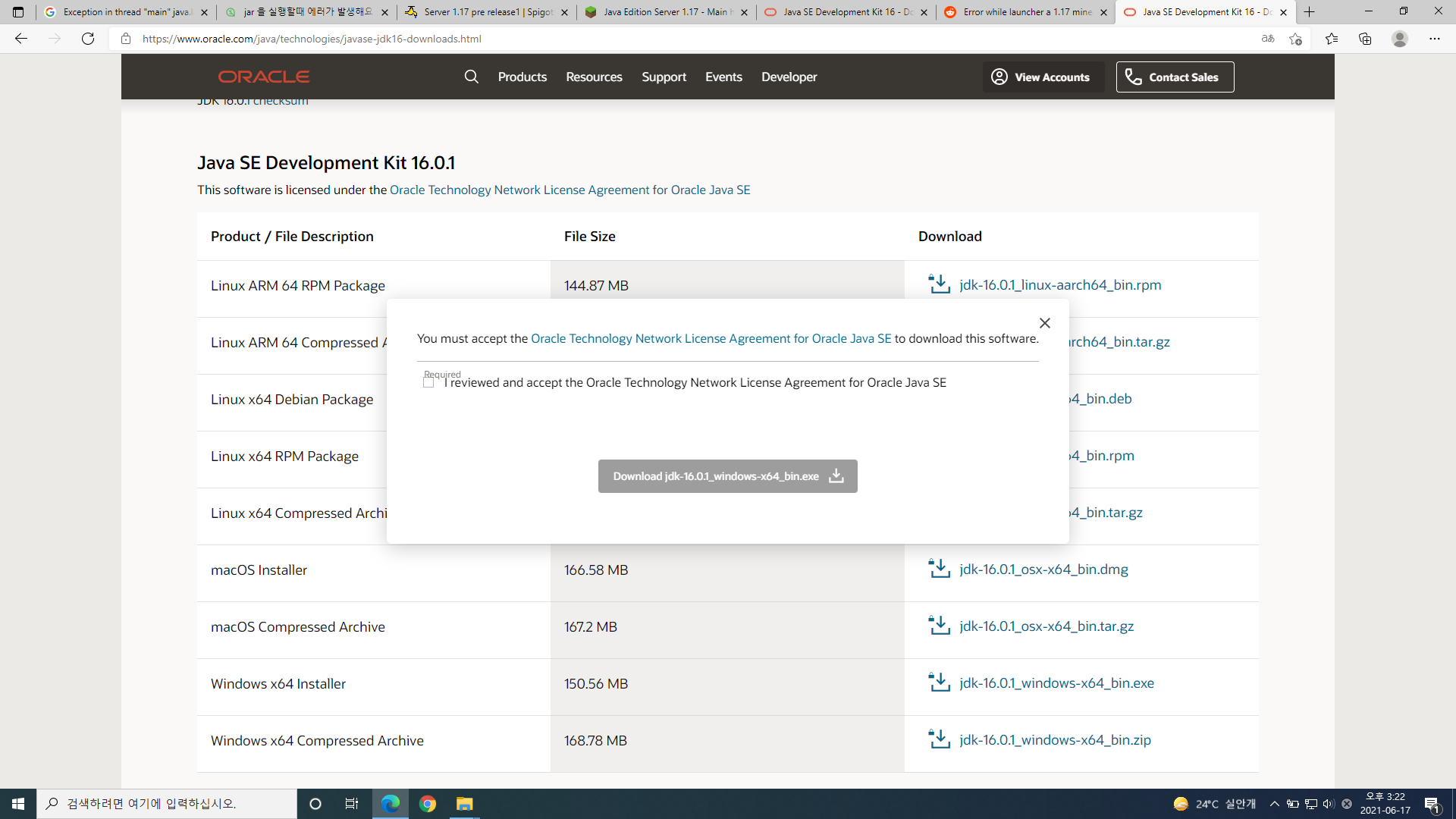Click Download jdk-16.0.1_windows-x64_bin.exe button
This screenshot has height=819, width=1456.
pyautogui.click(x=727, y=476)
